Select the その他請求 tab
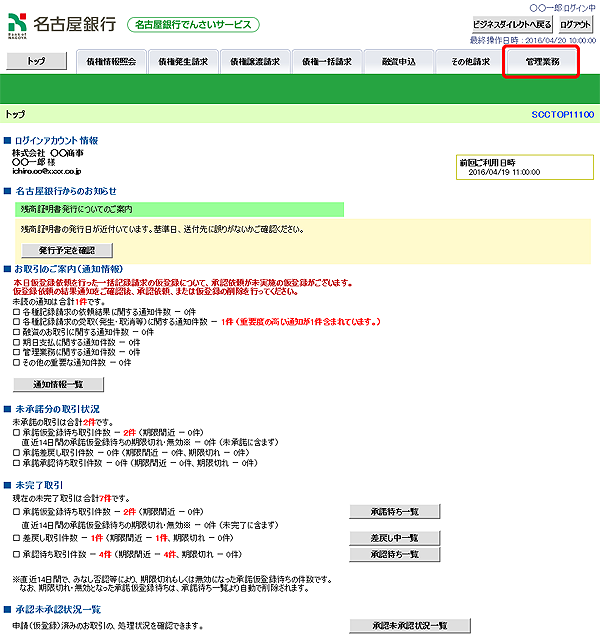This screenshot has height=642, width=600. click(471, 62)
